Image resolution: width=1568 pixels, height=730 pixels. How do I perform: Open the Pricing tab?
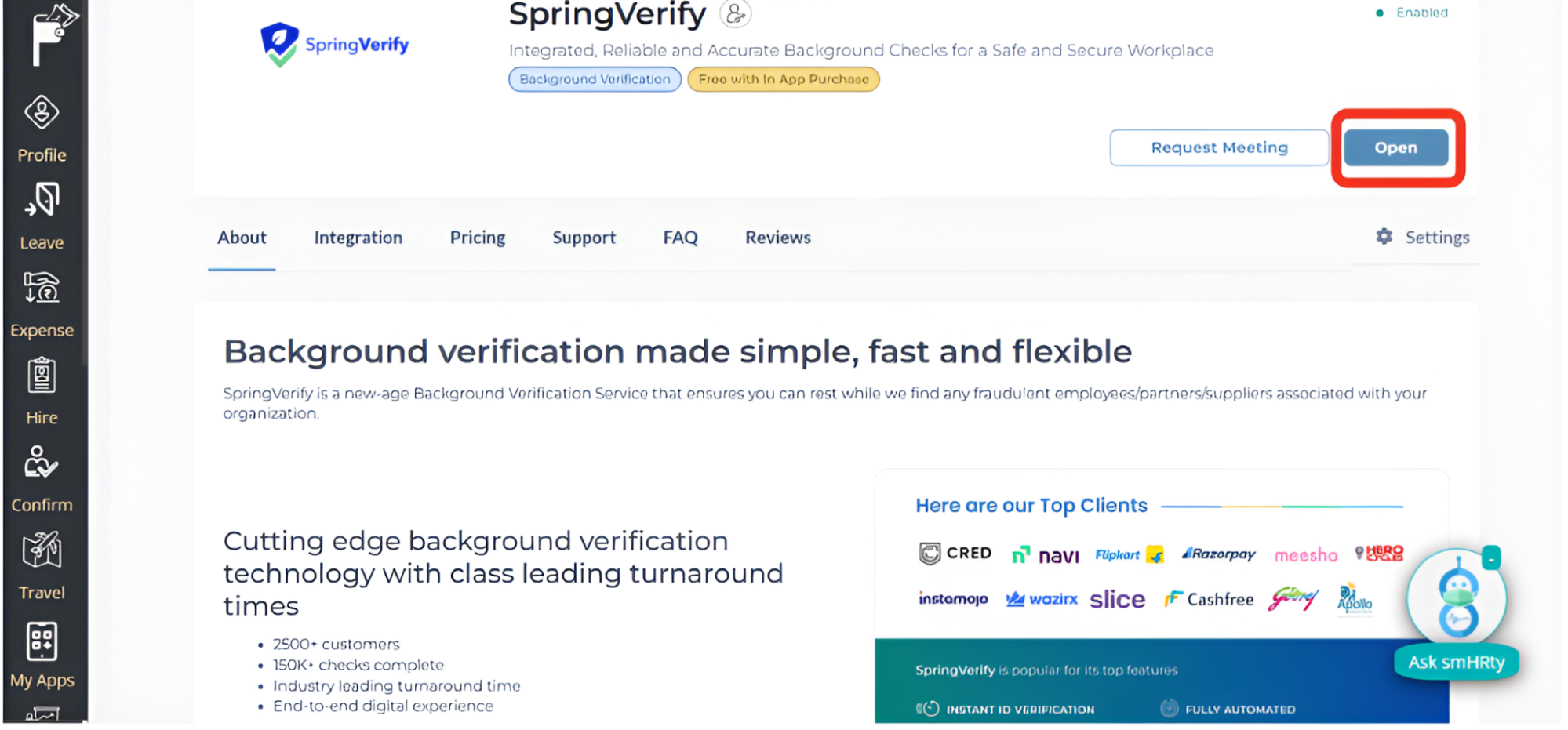tap(477, 238)
